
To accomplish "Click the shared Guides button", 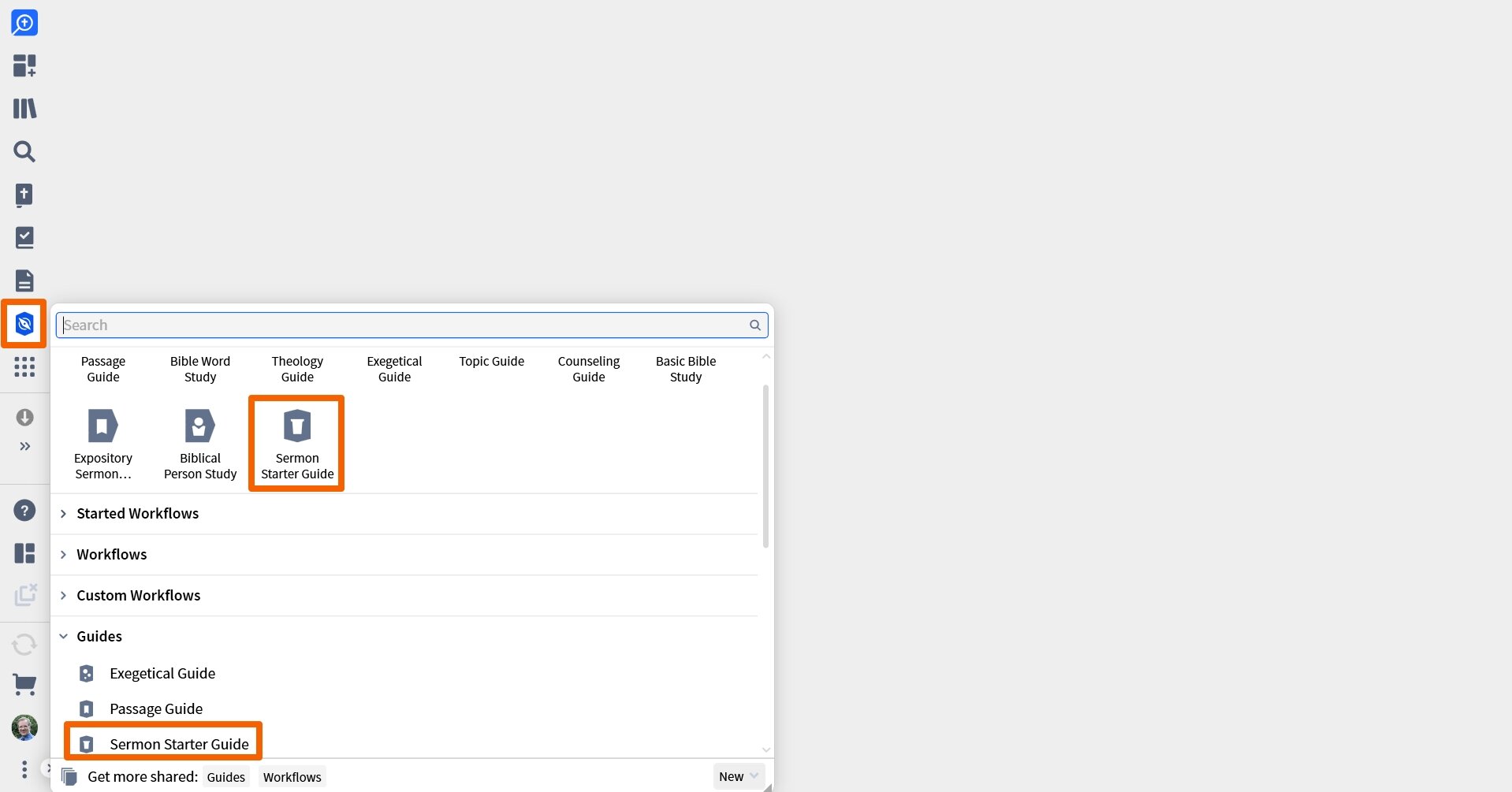I will 225,777.
